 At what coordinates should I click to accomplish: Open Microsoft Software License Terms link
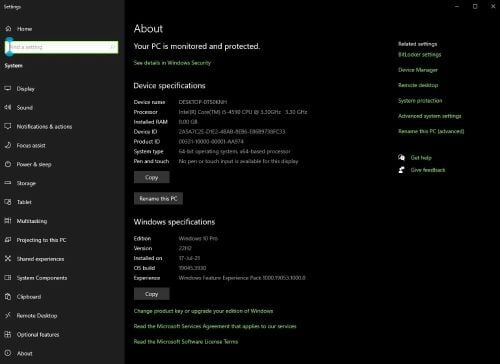(x=186, y=342)
